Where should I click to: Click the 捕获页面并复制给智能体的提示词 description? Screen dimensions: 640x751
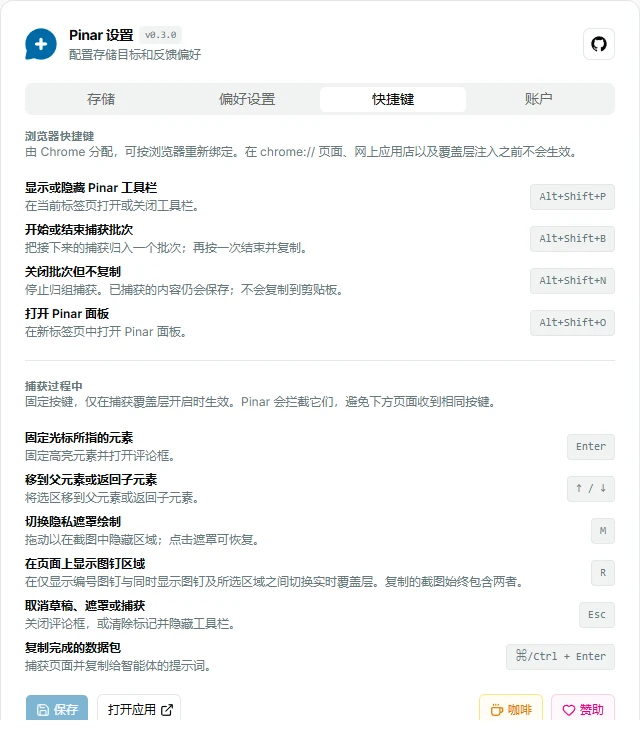click(x=118, y=666)
